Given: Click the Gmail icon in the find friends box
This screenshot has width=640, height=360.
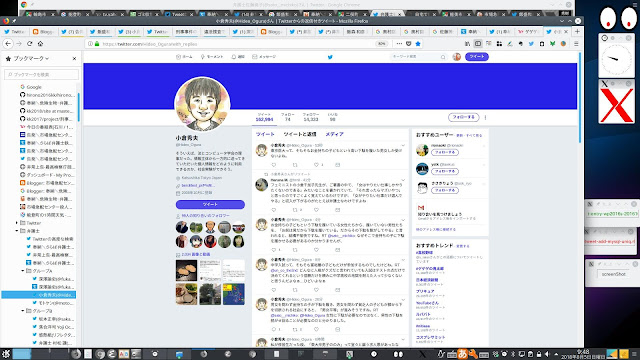Looking at the screenshot, I should coord(421,208).
